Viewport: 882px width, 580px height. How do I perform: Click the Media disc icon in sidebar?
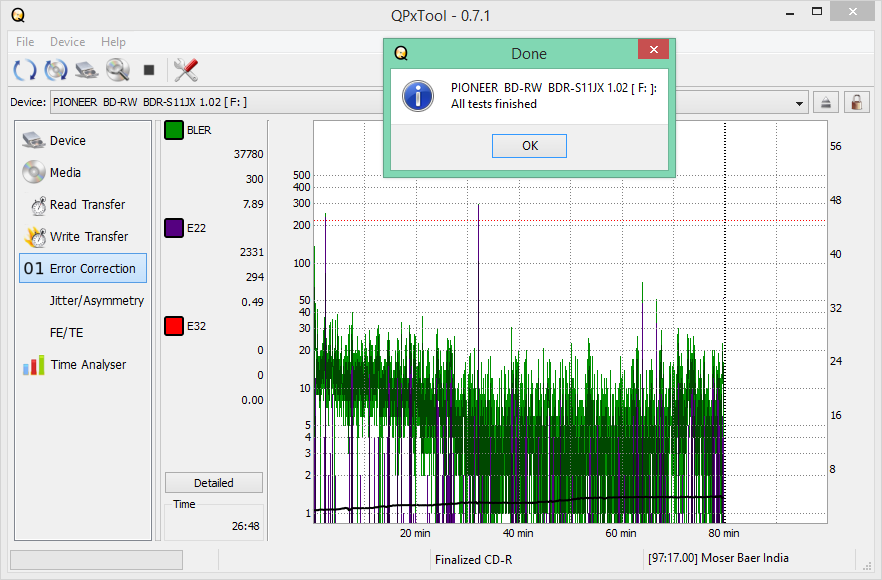coord(34,172)
